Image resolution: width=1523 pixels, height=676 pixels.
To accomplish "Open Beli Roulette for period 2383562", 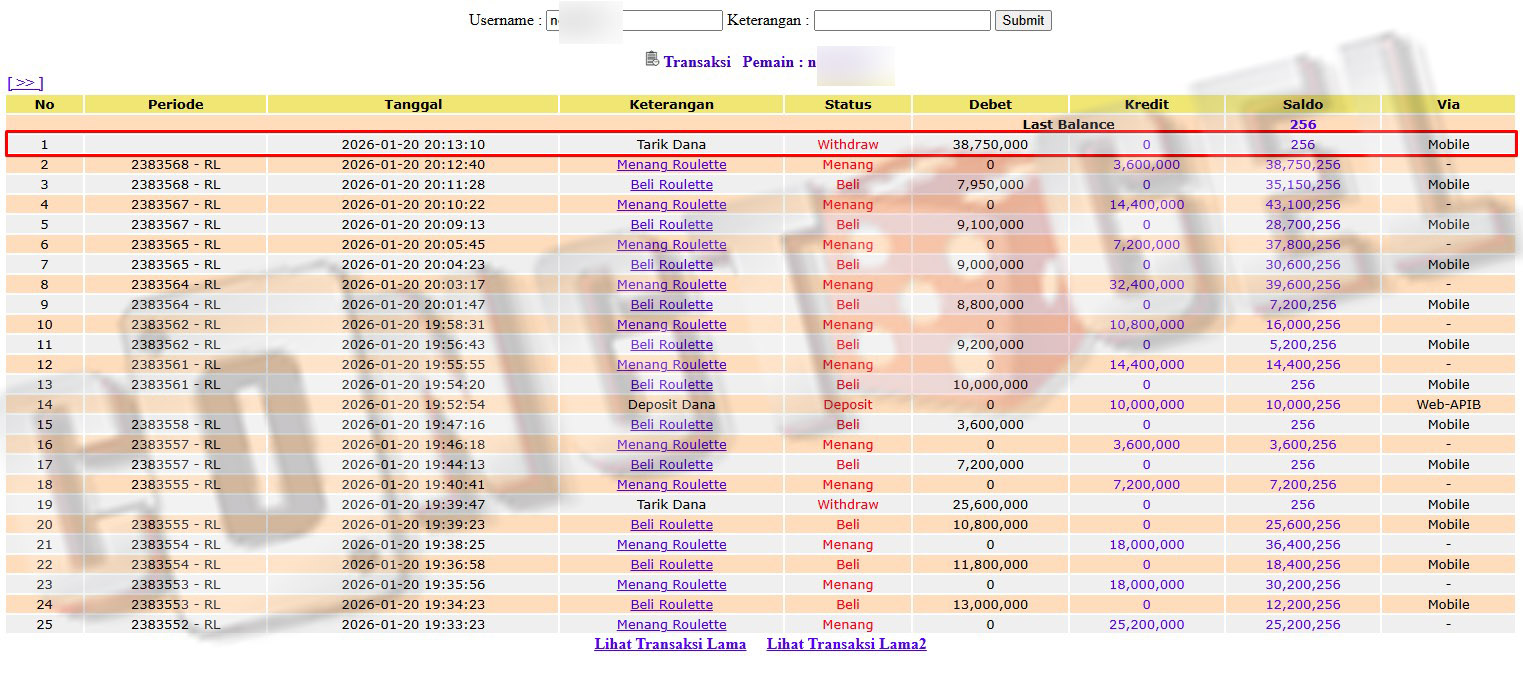I will pos(671,345).
